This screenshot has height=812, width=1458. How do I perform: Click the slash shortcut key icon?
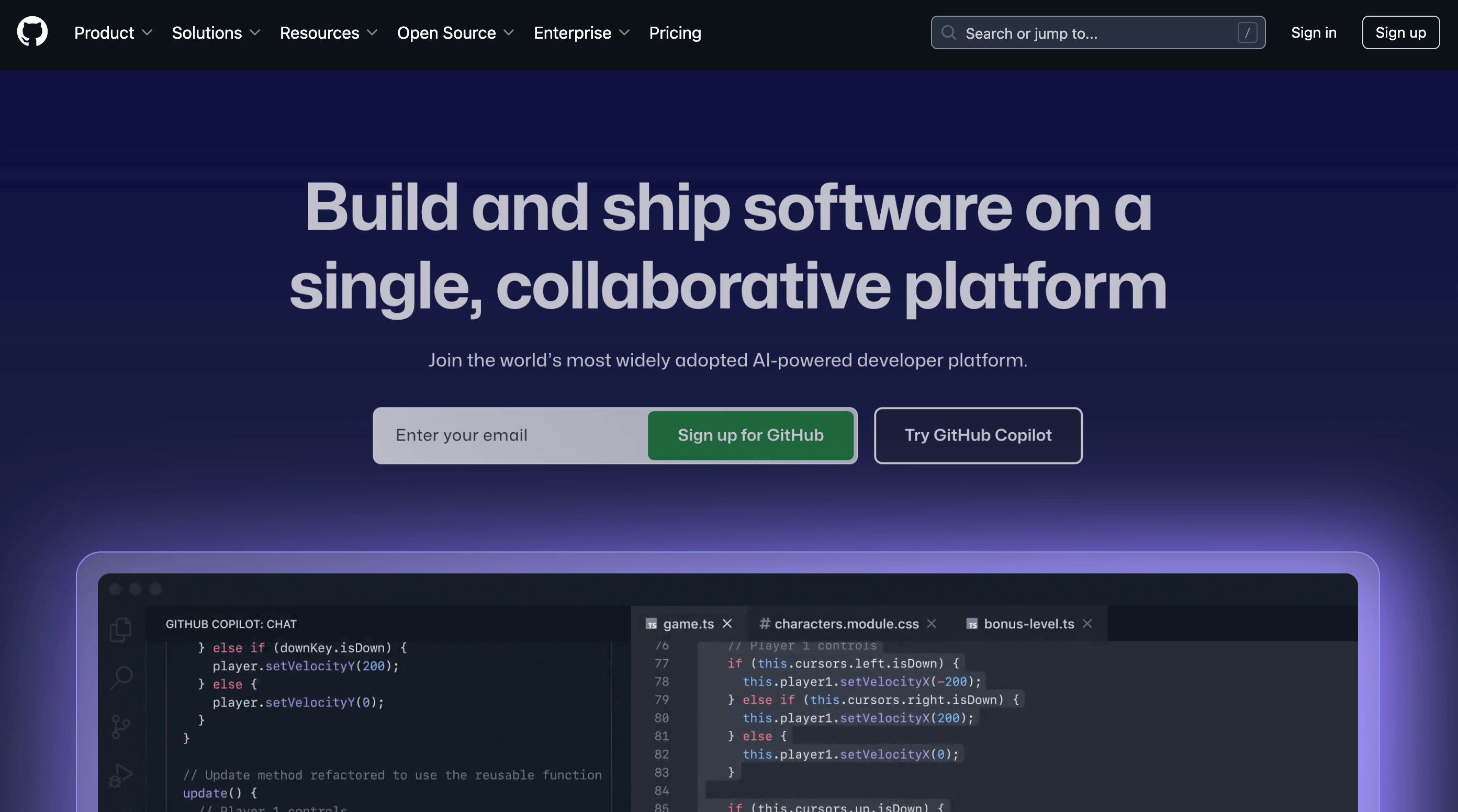(x=1247, y=33)
